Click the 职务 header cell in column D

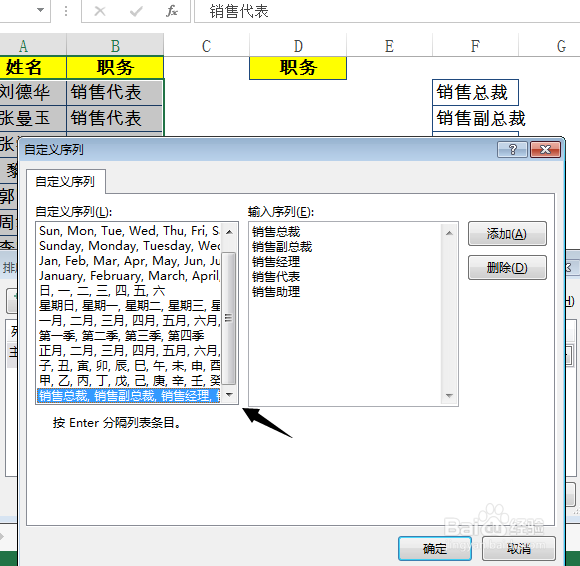pyautogui.click(x=298, y=68)
